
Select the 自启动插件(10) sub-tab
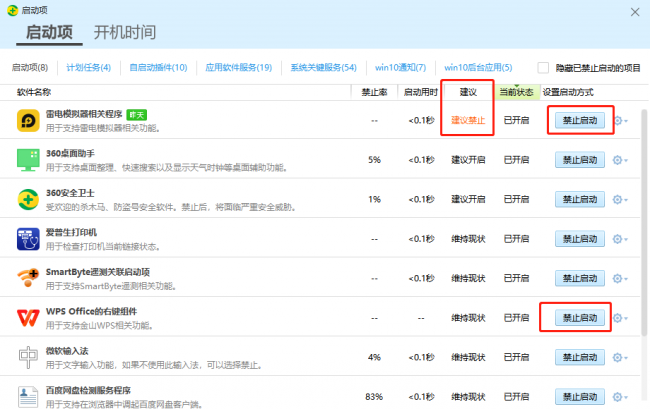click(158, 68)
